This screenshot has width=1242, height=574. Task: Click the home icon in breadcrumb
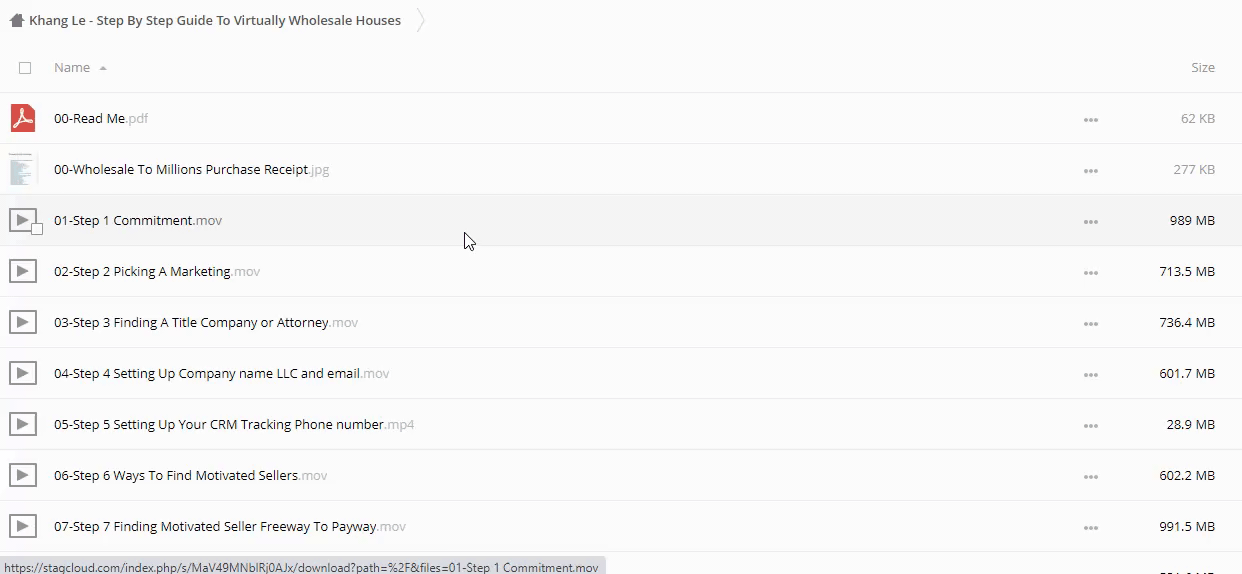[16, 20]
